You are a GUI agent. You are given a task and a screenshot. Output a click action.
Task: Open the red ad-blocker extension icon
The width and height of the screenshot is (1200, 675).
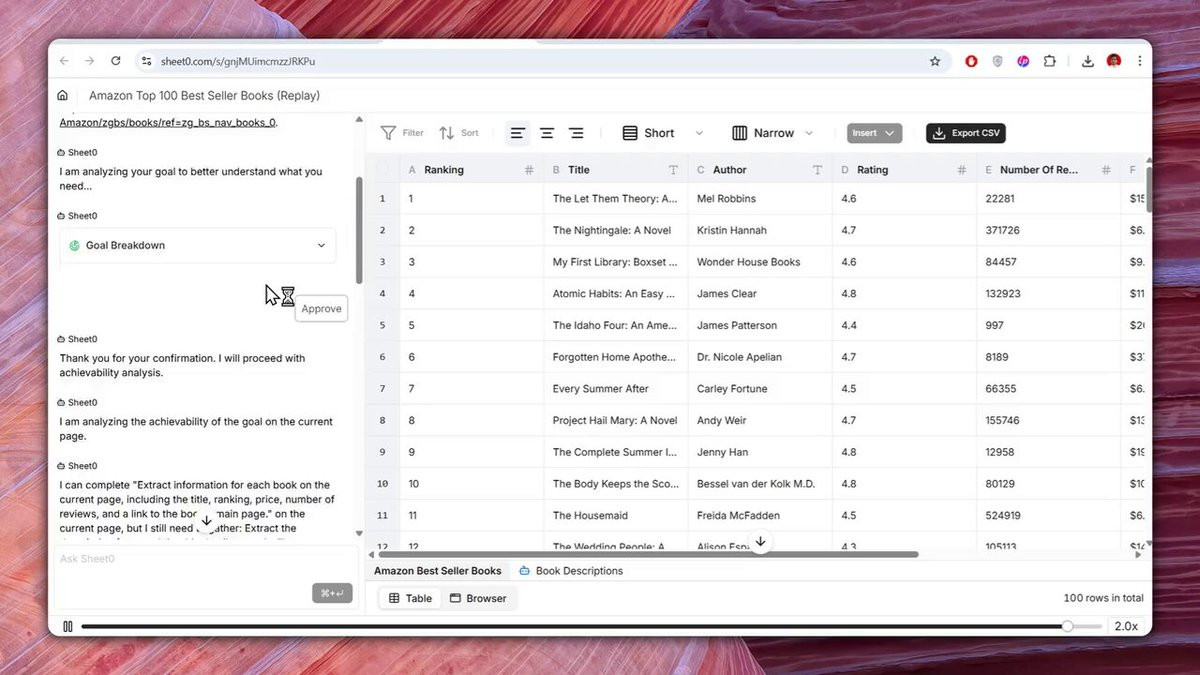tap(971, 61)
